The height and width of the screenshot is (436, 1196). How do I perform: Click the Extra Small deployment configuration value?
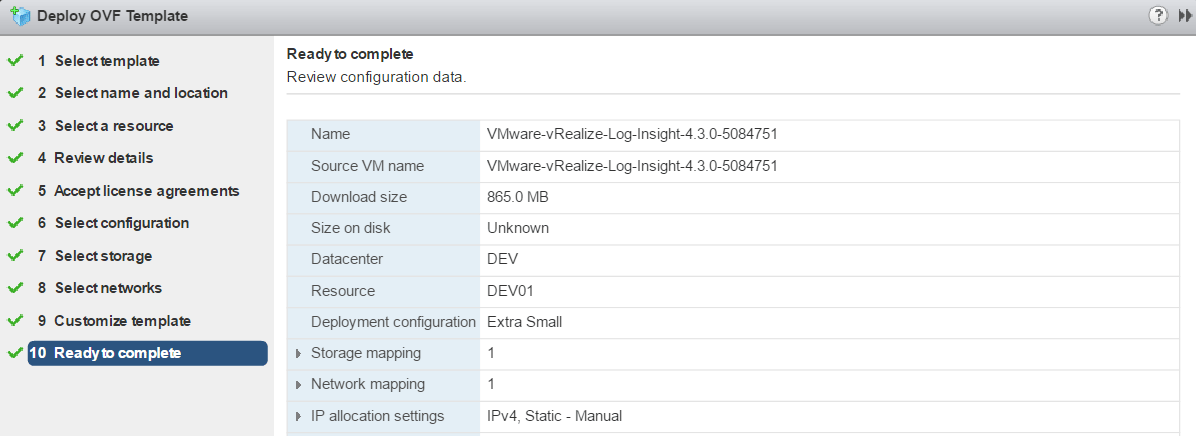[x=524, y=322]
